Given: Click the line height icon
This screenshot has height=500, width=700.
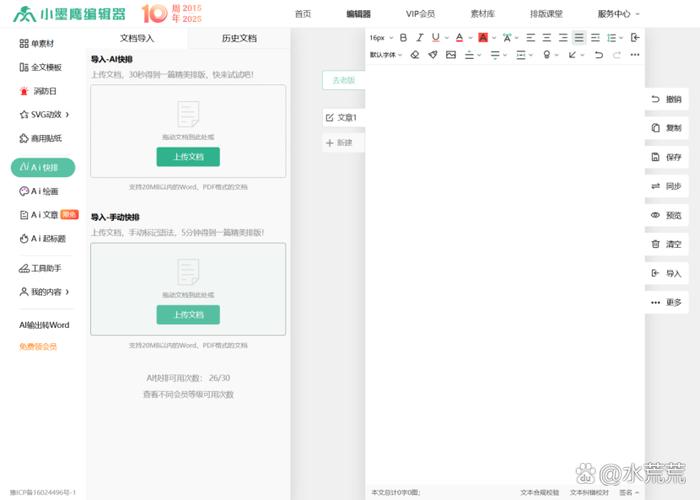Looking at the screenshot, I should pyautogui.click(x=521, y=54).
